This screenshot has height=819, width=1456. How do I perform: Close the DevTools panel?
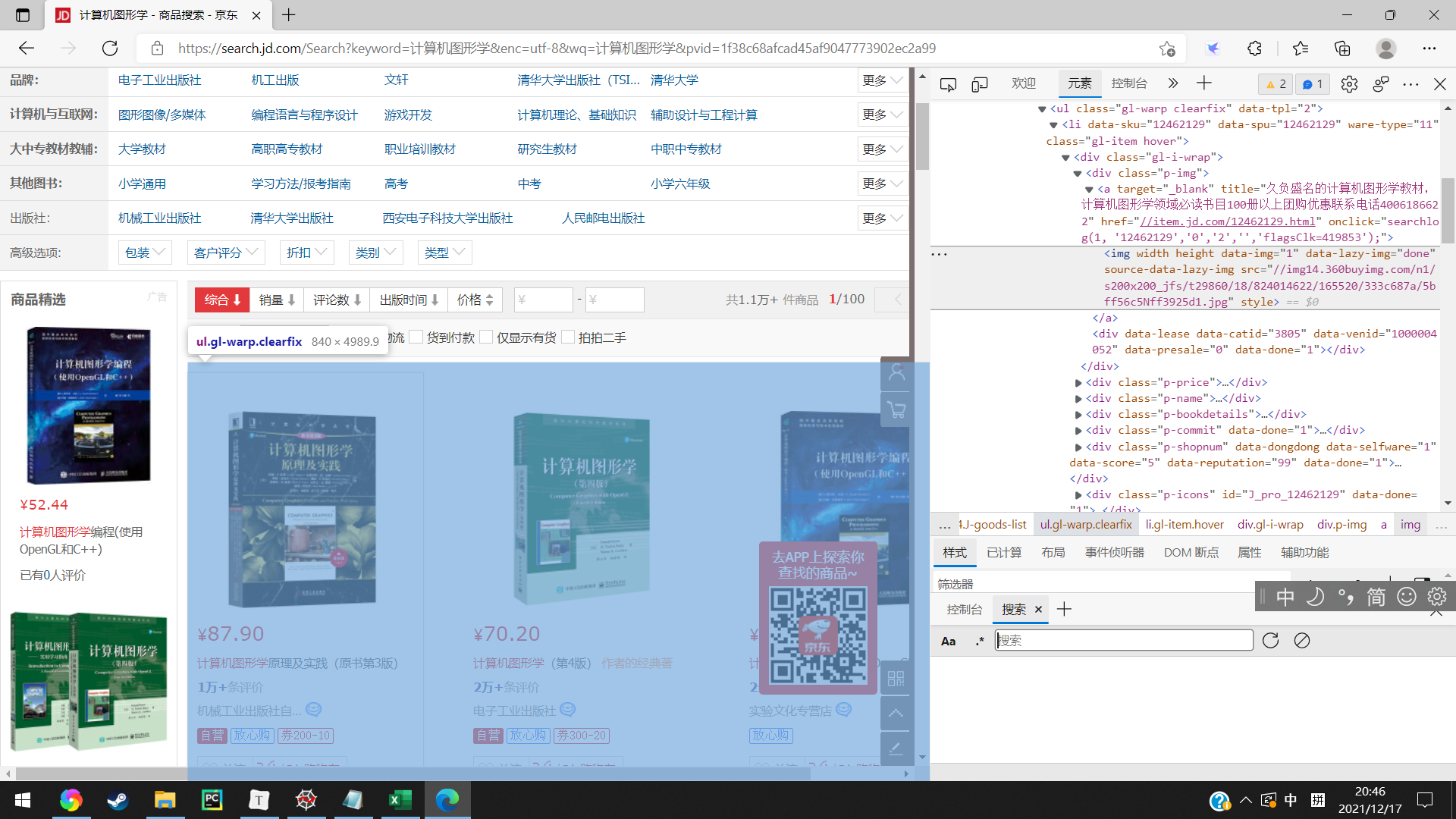pyautogui.click(x=1440, y=84)
